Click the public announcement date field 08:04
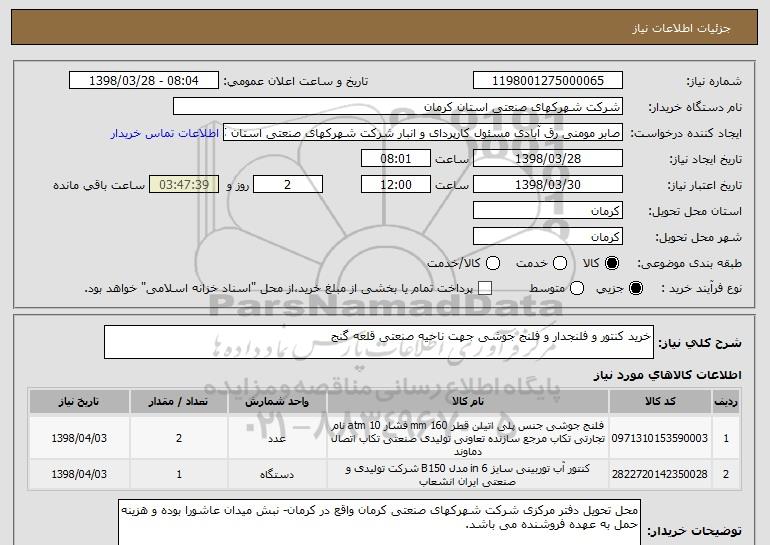 [x=144, y=81]
